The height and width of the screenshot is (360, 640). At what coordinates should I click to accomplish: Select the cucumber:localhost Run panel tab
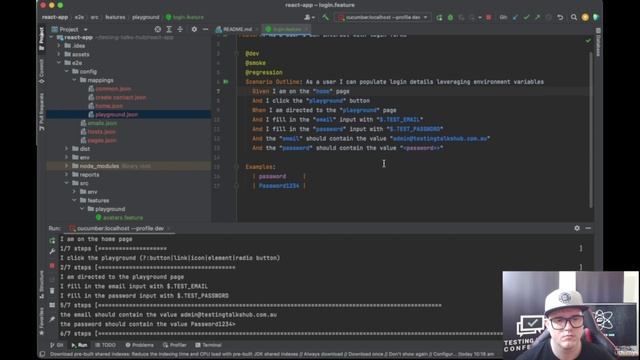click(x=119, y=229)
